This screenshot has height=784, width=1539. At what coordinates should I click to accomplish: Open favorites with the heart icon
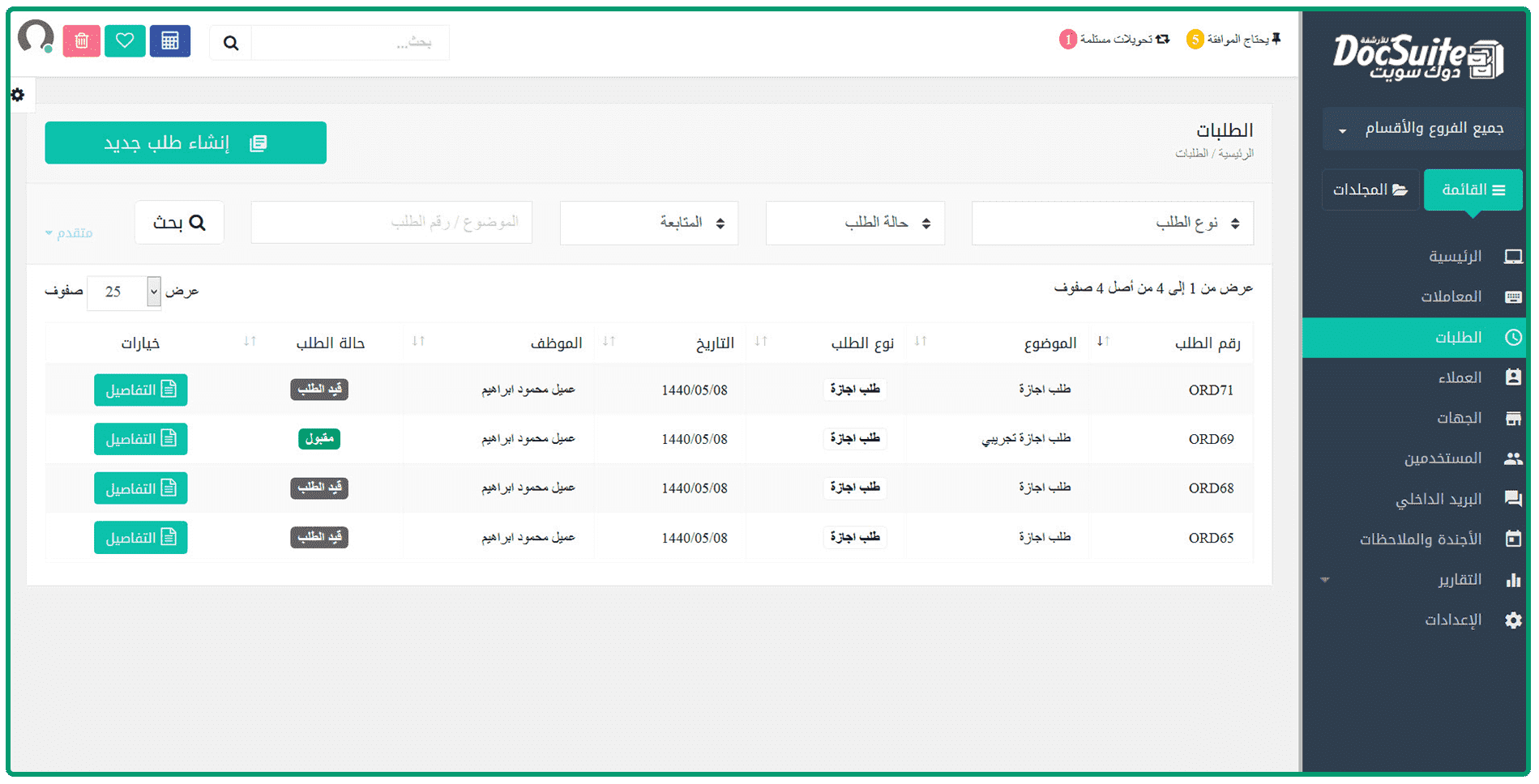click(125, 41)
